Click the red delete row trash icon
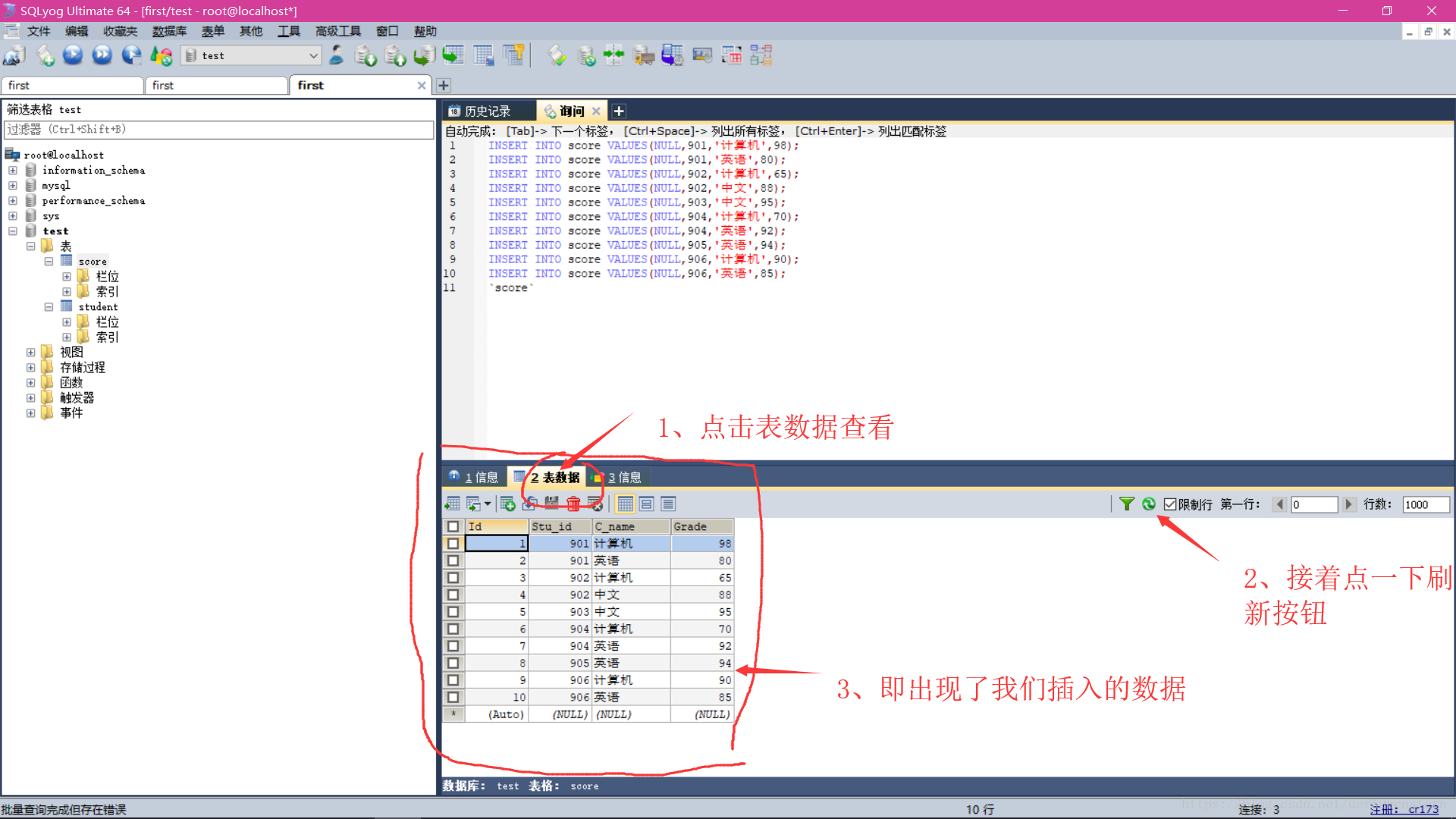Image resolution: width=1456 pixels, height=819 pixels. click(x=573, y=504)
